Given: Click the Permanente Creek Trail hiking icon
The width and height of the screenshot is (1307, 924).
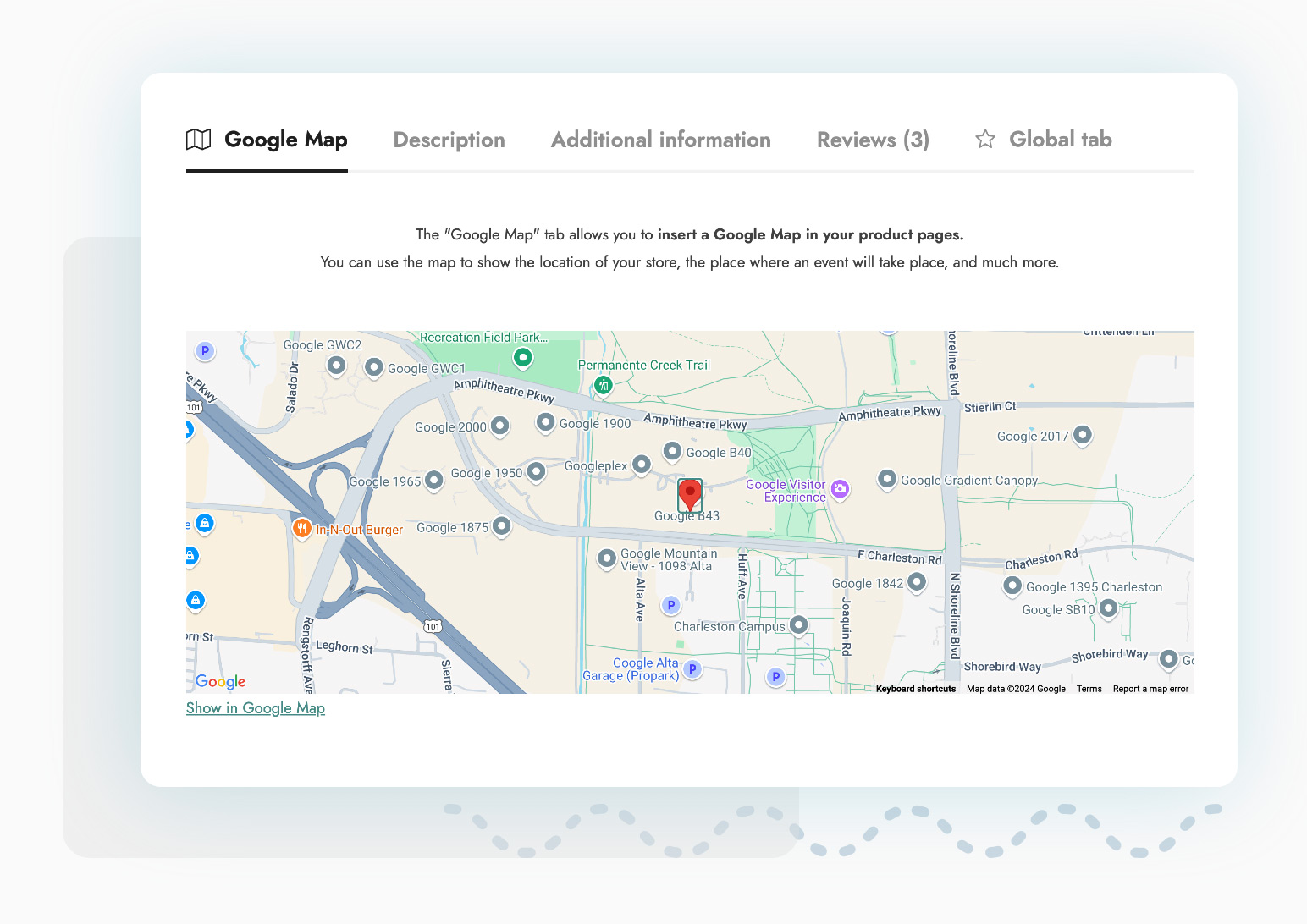Looking at the screenshot, I should coord(603,386).
